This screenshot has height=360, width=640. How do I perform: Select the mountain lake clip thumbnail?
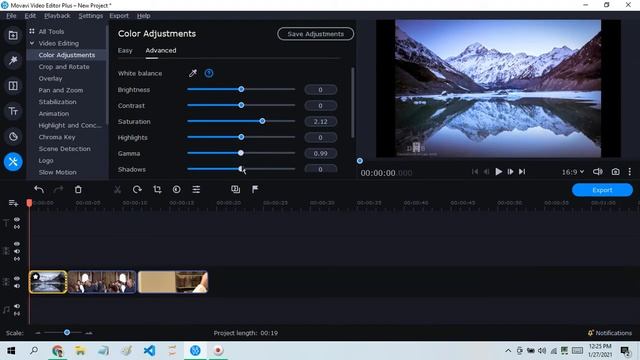48,282
